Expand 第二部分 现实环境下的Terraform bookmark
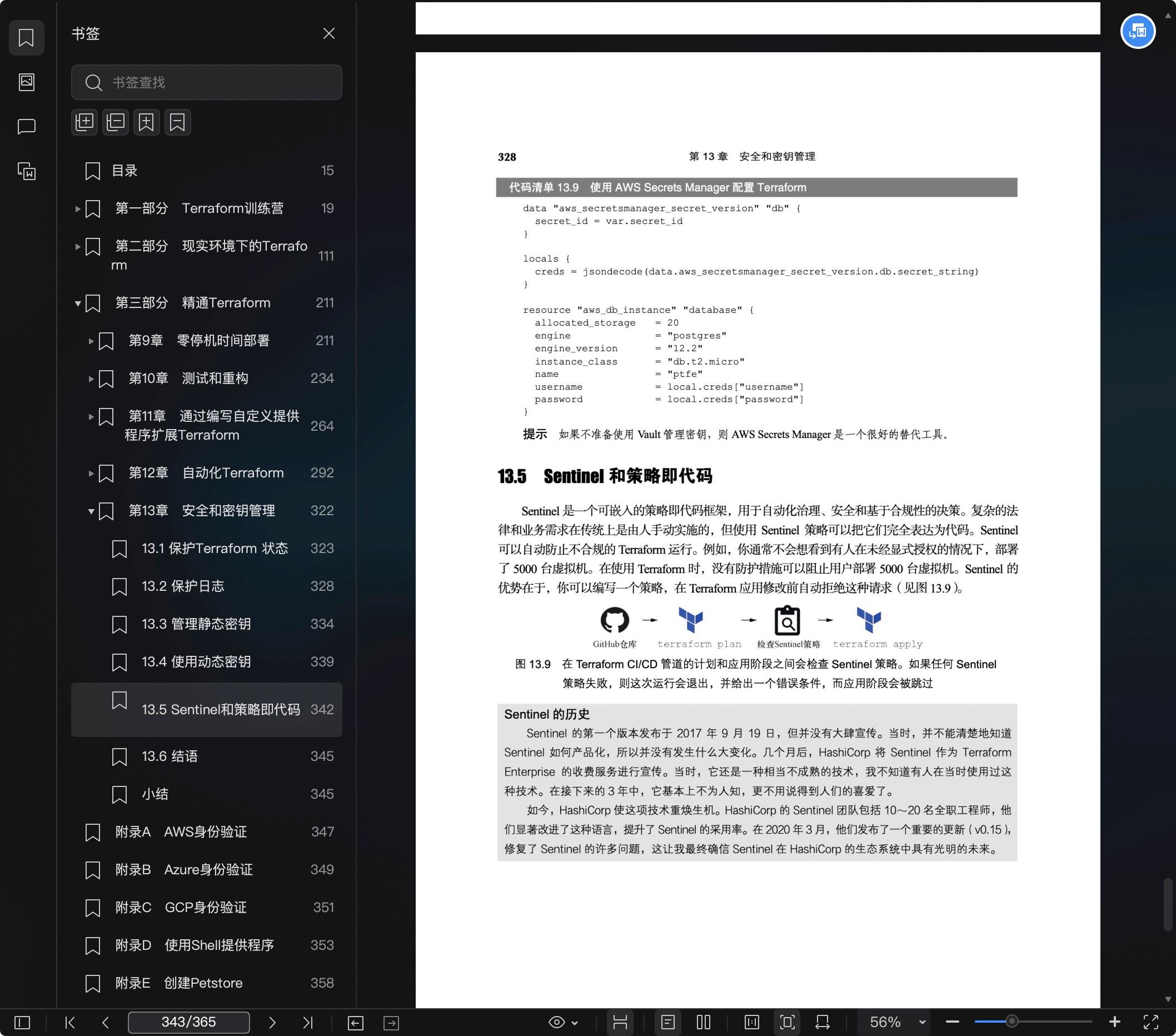This screenshot has height=1036, width=1176. click(x=78, y=247)
